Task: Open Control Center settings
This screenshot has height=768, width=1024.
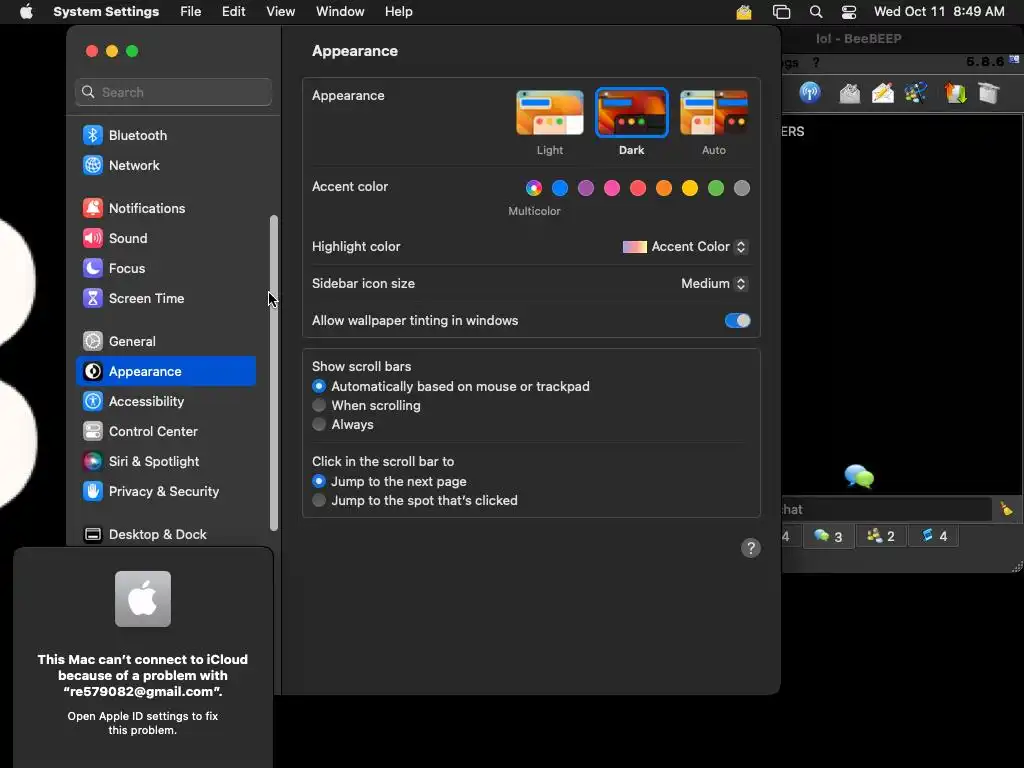Action: [x=166, y=432]
